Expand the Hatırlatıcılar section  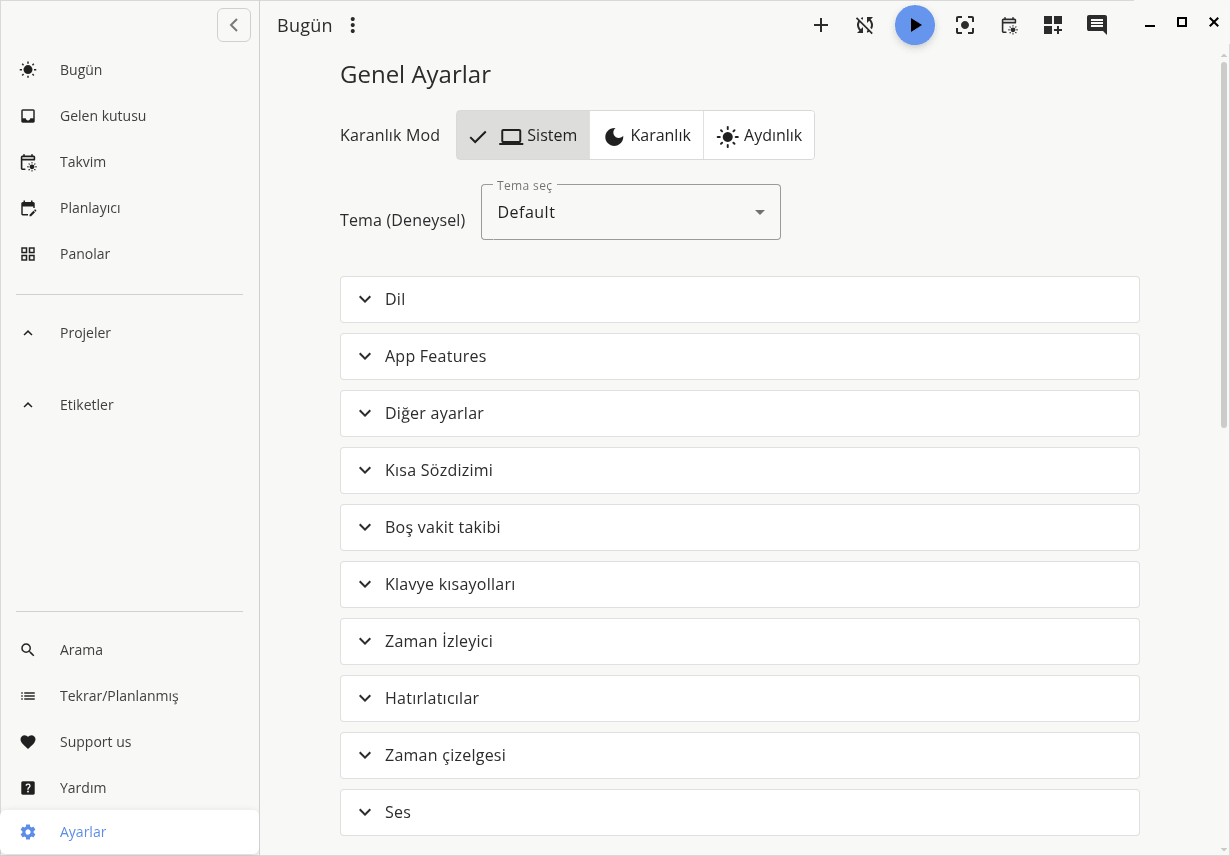[739, 699]
